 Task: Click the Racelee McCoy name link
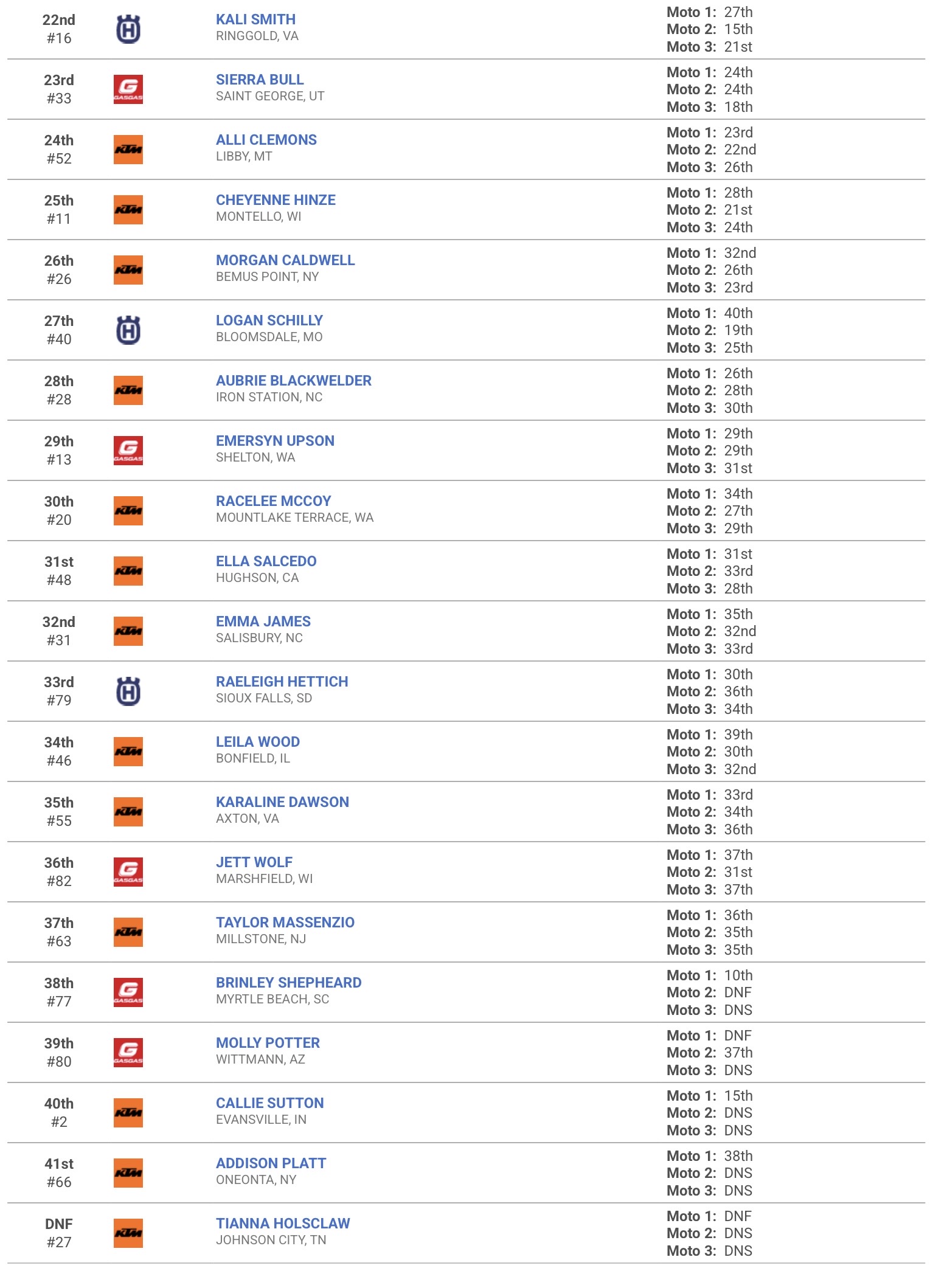coord(274,501)
